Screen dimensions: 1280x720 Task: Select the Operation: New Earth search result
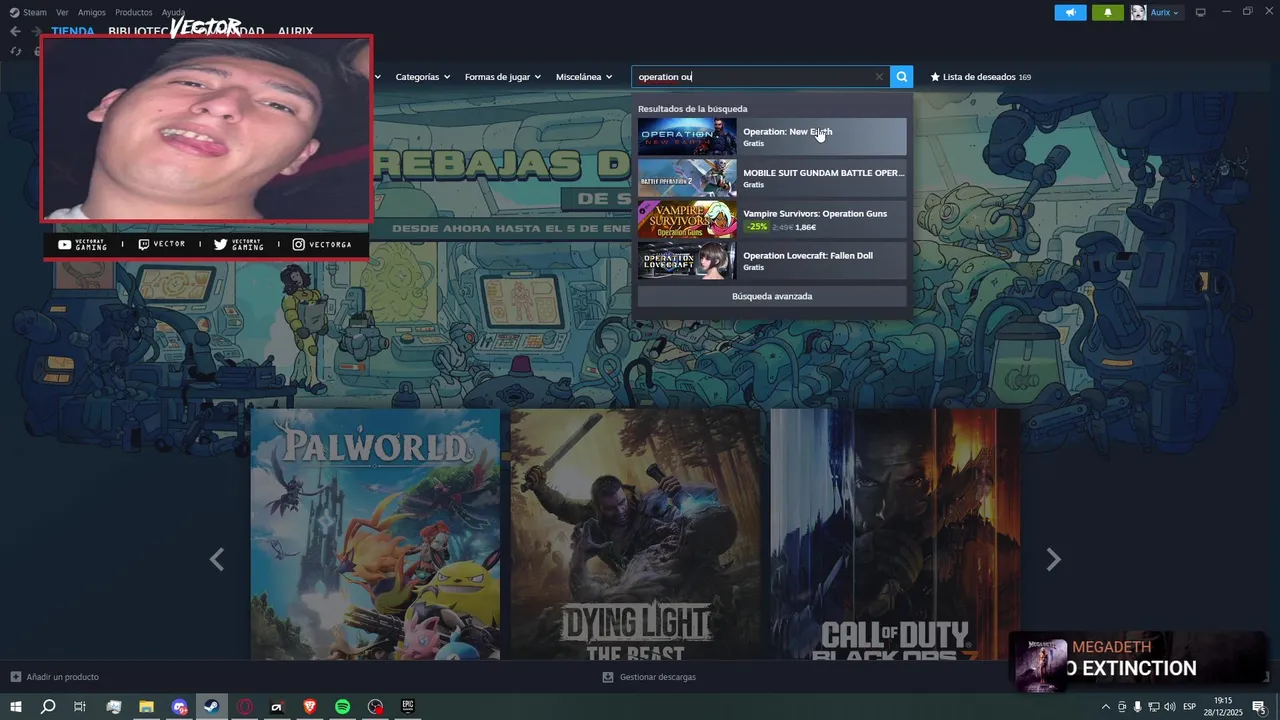click(772, 137)
